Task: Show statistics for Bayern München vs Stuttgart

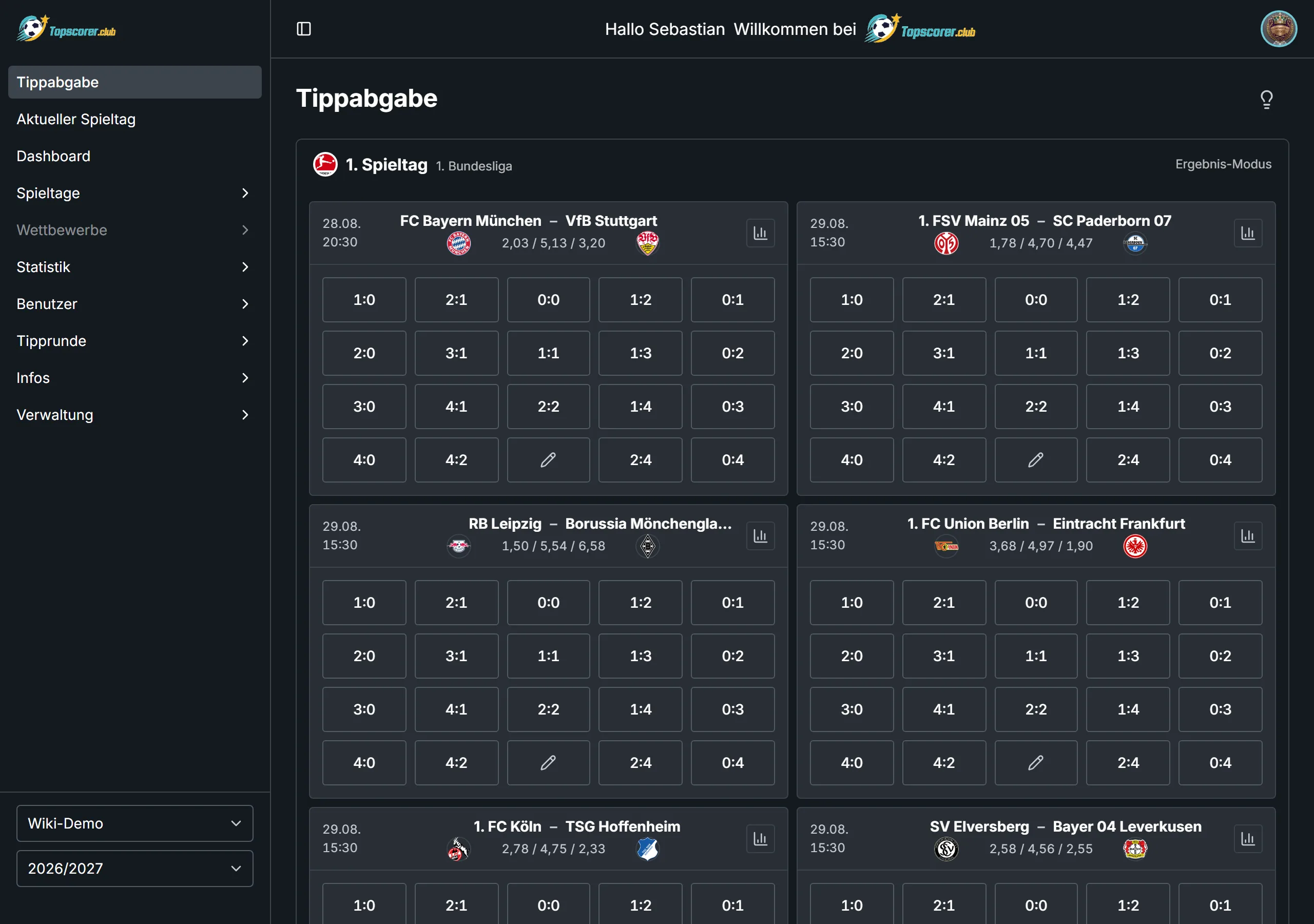Action: [761, 233]
